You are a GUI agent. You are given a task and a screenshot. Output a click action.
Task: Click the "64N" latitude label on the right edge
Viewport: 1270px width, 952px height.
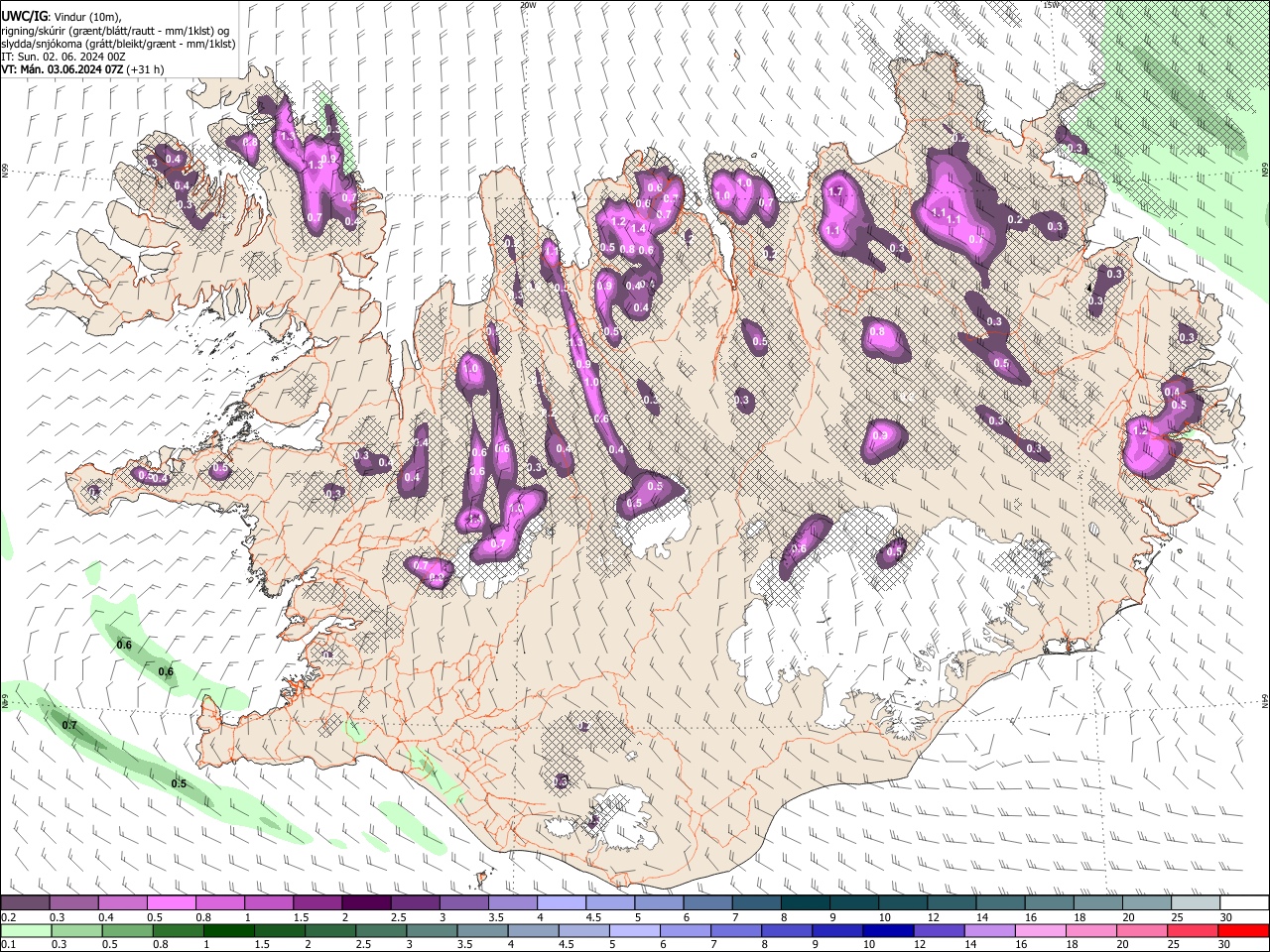(1265, 700)
